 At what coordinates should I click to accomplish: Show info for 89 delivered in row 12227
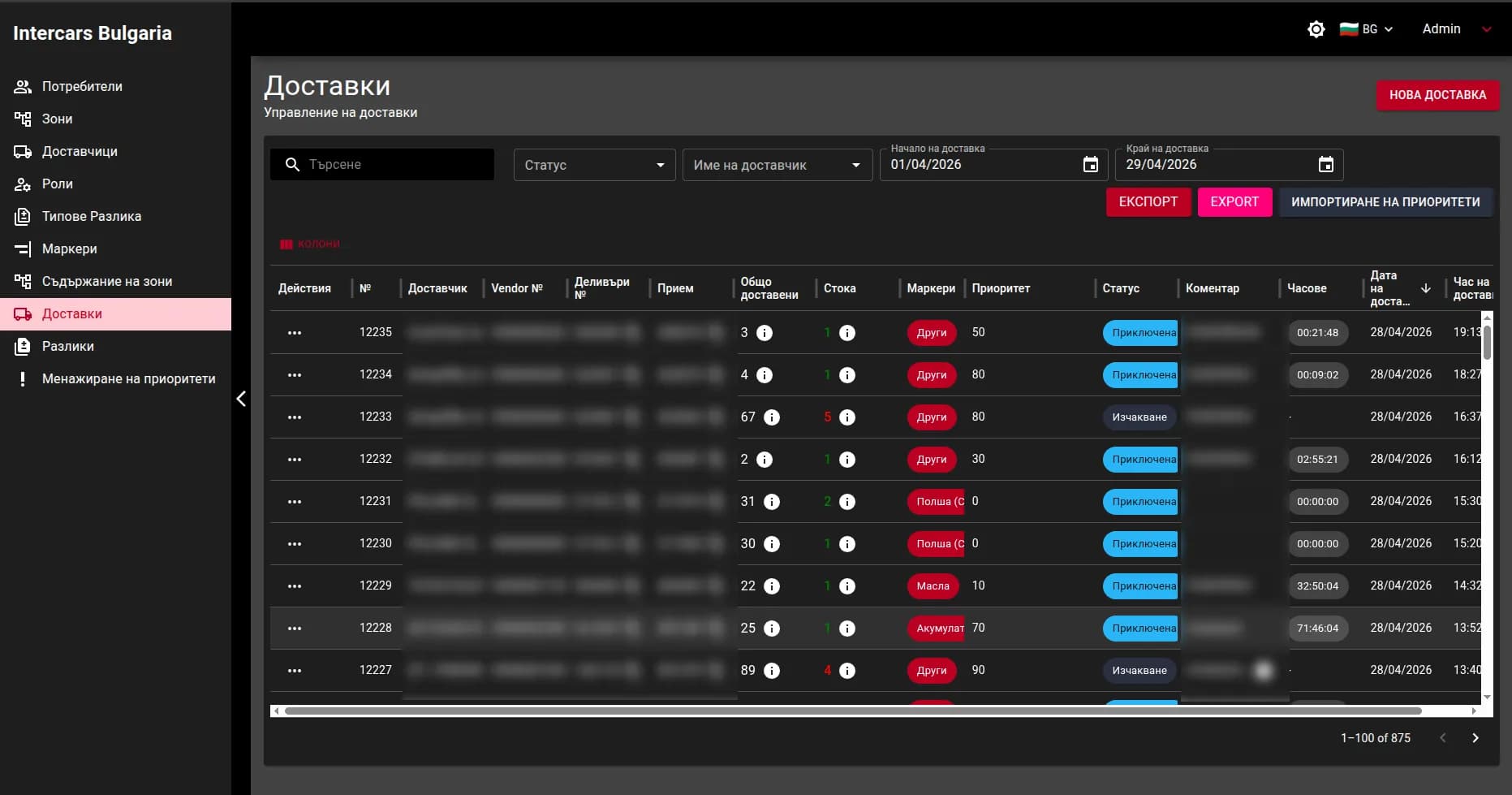772,671
